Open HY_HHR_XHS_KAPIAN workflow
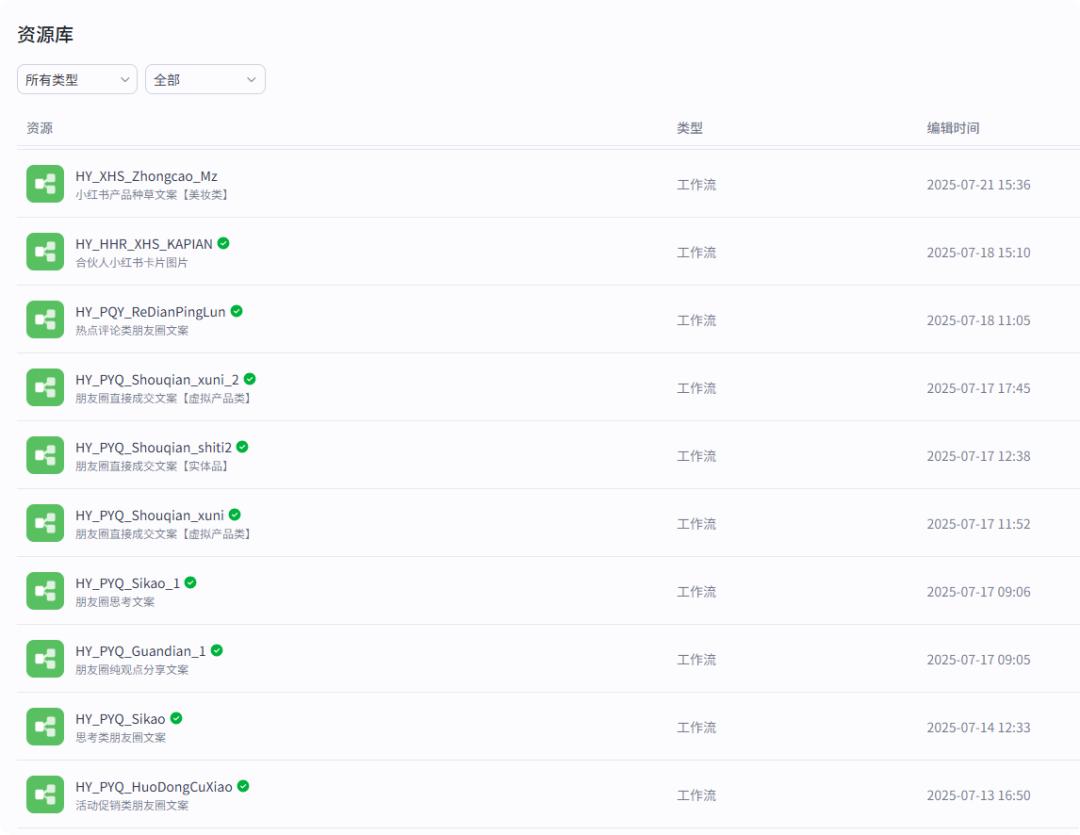Image resolution: width=1080 pixels, height=835 pixels. point(144,244)
